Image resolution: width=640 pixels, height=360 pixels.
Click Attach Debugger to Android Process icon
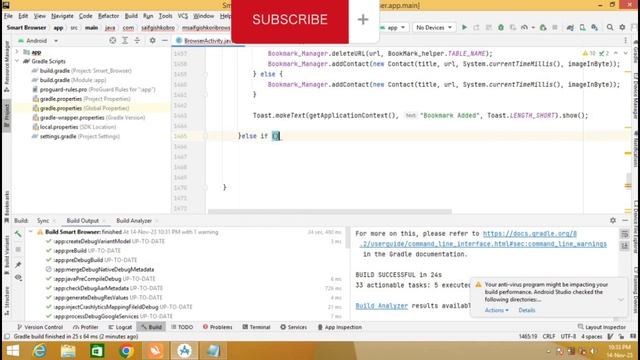coord(543,27)
